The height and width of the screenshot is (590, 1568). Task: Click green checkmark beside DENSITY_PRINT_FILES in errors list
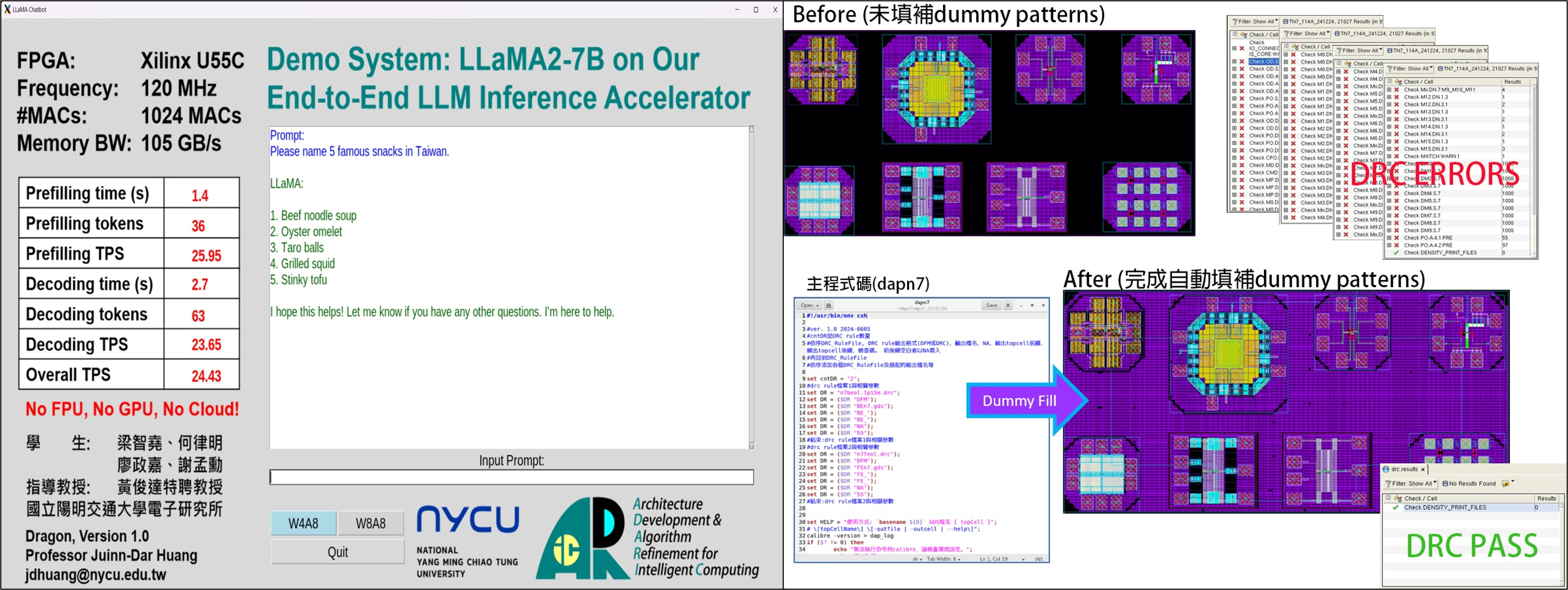(x=1397, y=253)
